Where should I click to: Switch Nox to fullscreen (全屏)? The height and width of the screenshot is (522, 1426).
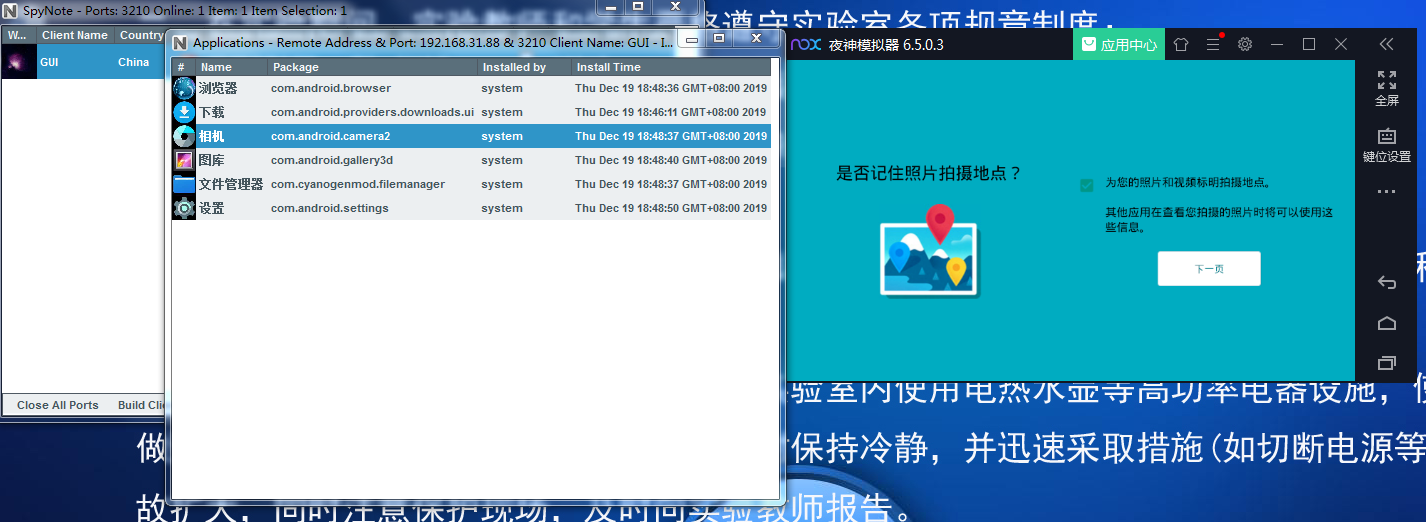[1387, 89]
